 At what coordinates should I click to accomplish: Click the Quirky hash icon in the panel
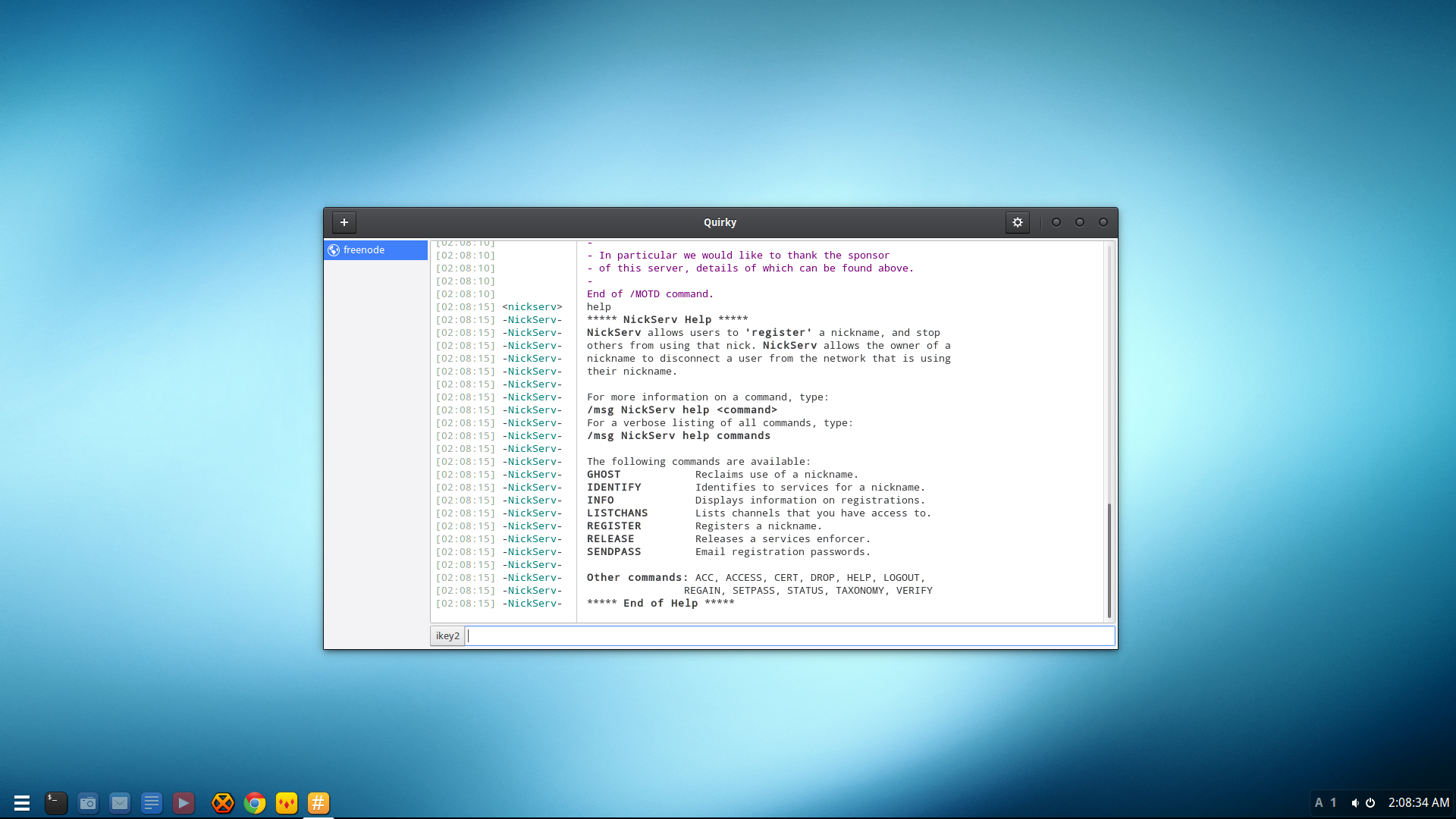click(x=318, y=803)
